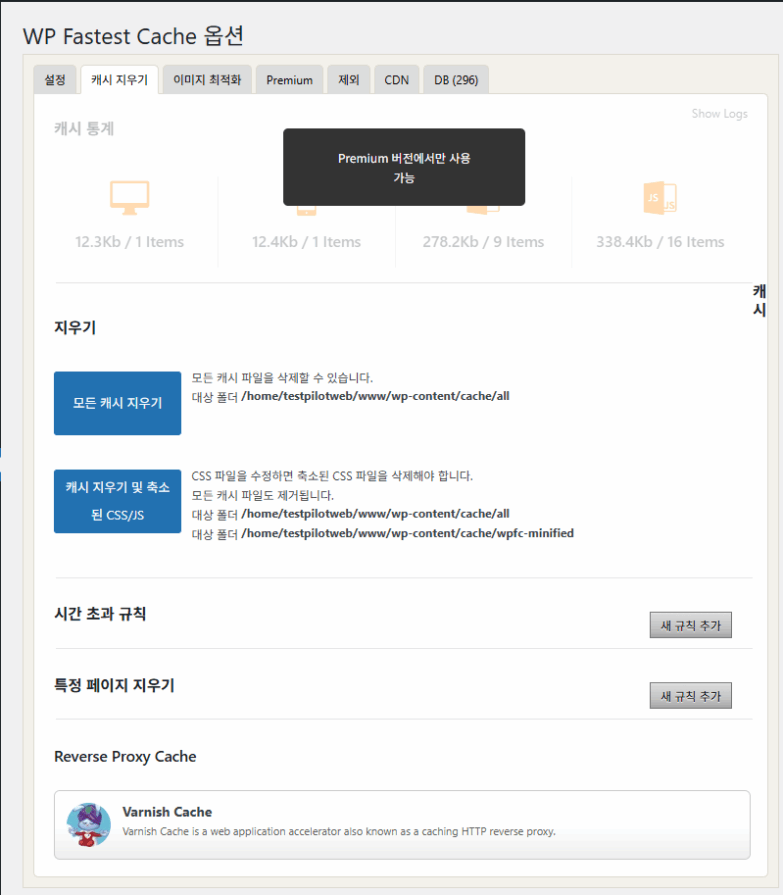
Task: Click the 338.4Kb / 16 Items statistic
Action: 660,241
